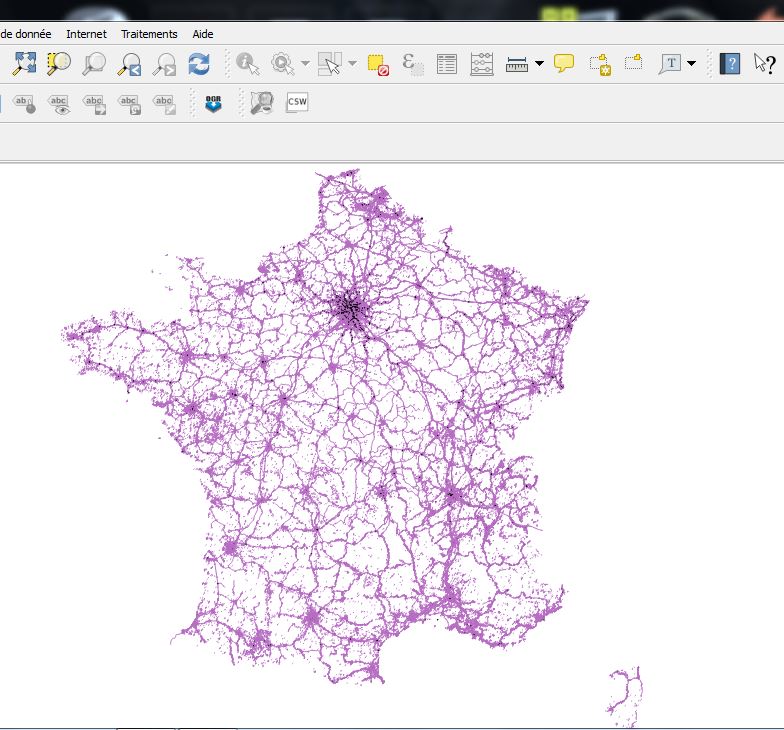Open the attribute table

446,64
